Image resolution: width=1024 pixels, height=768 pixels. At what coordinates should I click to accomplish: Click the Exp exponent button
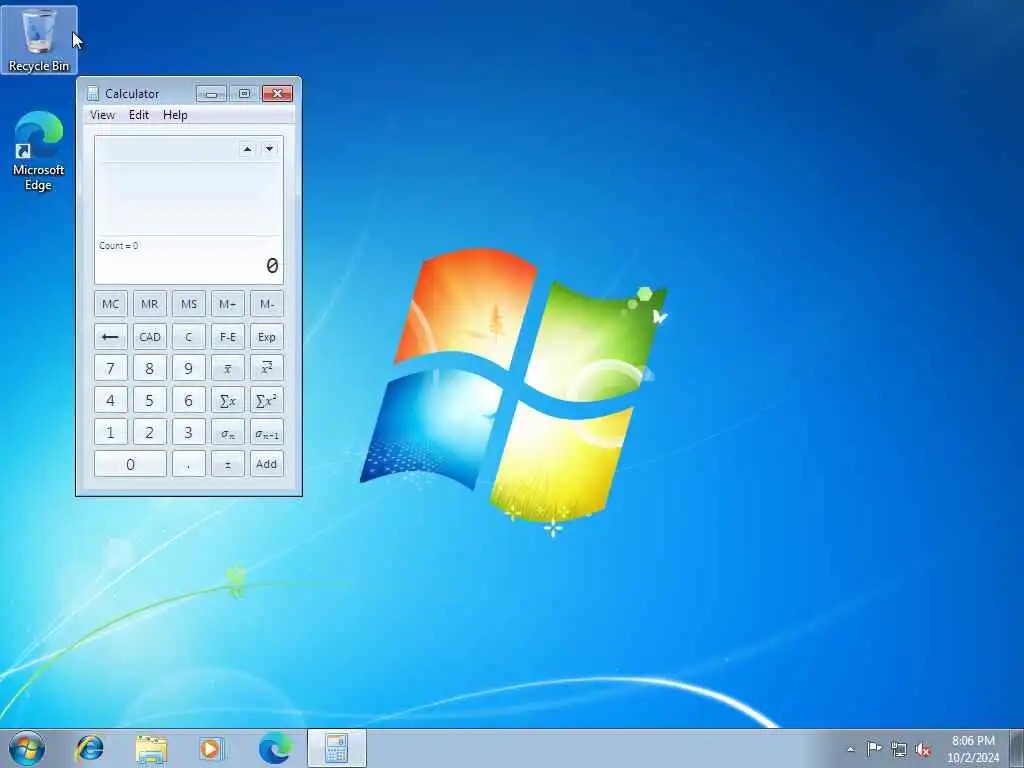266,336
